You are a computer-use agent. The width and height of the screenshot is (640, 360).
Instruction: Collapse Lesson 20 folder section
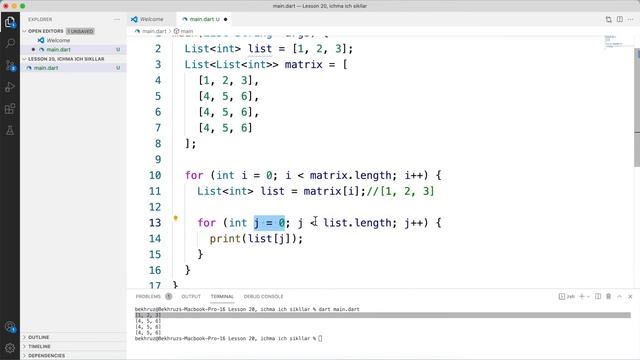[x=24, y=59]
